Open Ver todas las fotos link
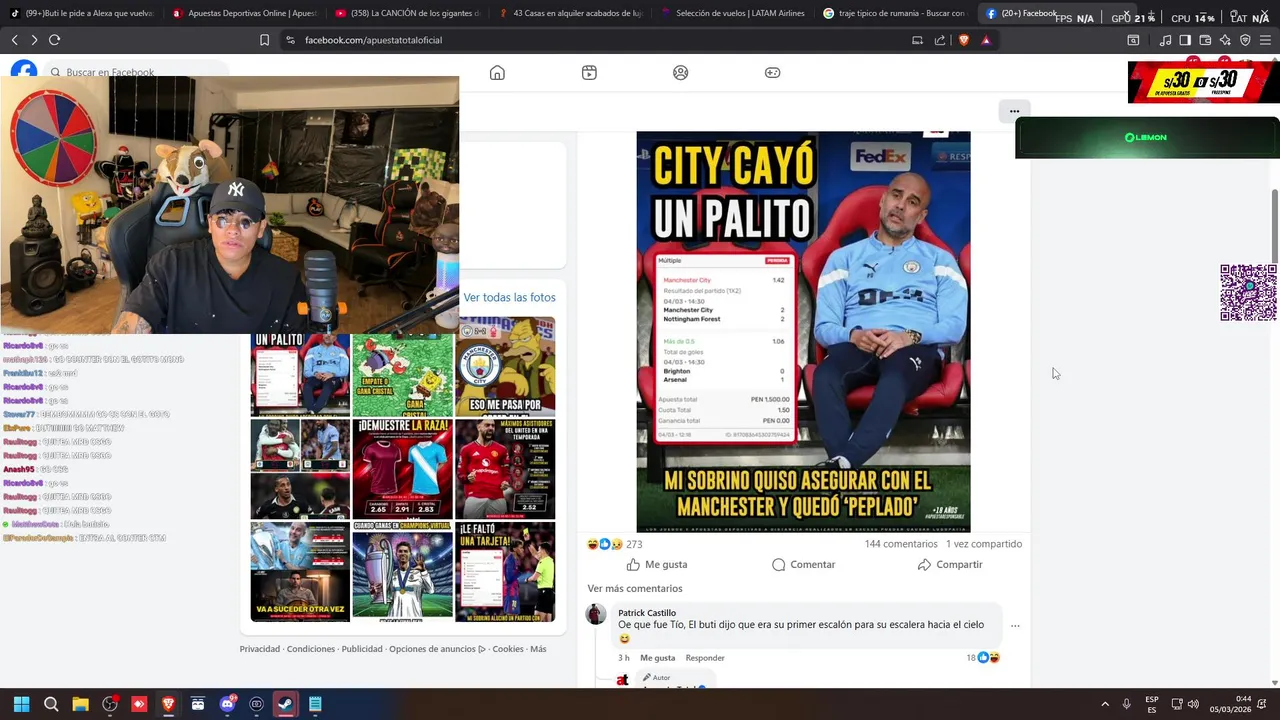Viewport: 1280px width, 720px height. pyautogui.click(x=509, y=297)
